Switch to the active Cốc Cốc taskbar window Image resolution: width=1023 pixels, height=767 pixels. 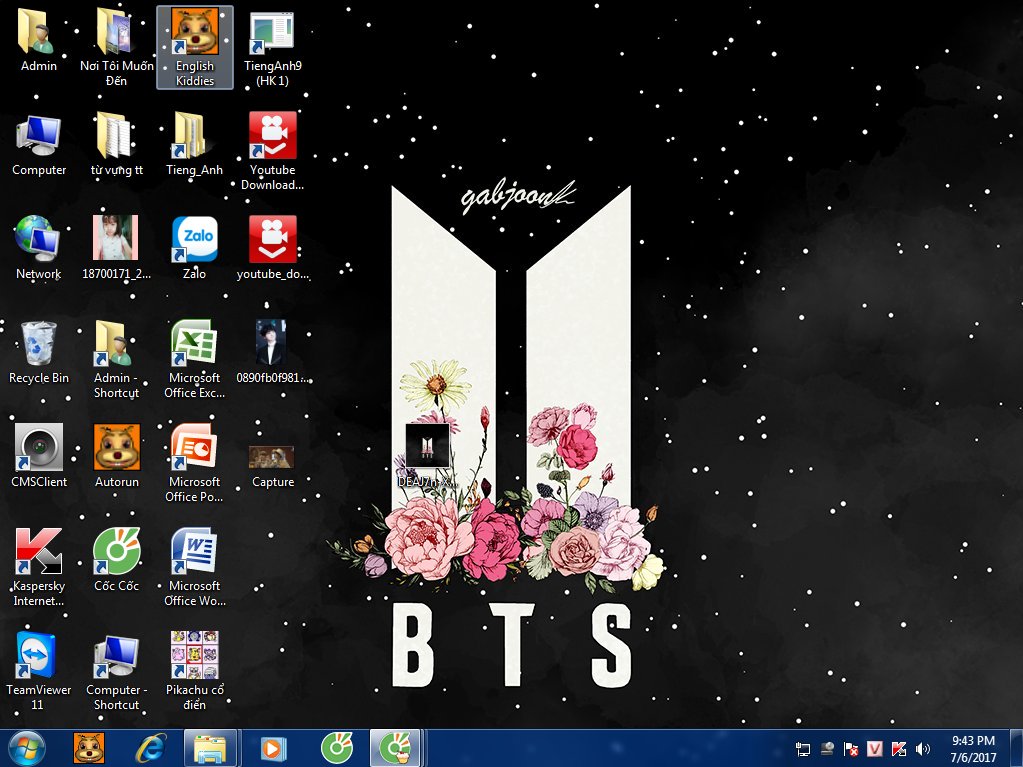coord(397,748)
